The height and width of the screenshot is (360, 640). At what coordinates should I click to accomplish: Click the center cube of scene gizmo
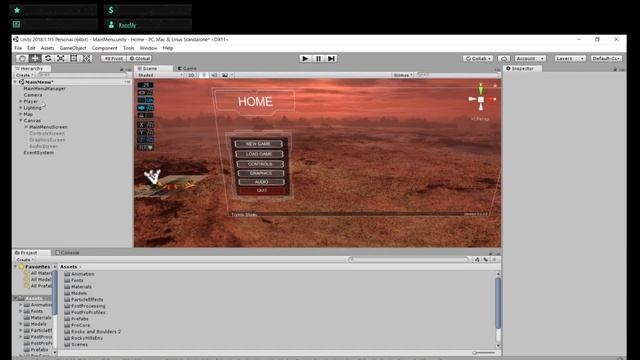pos(481,100)
